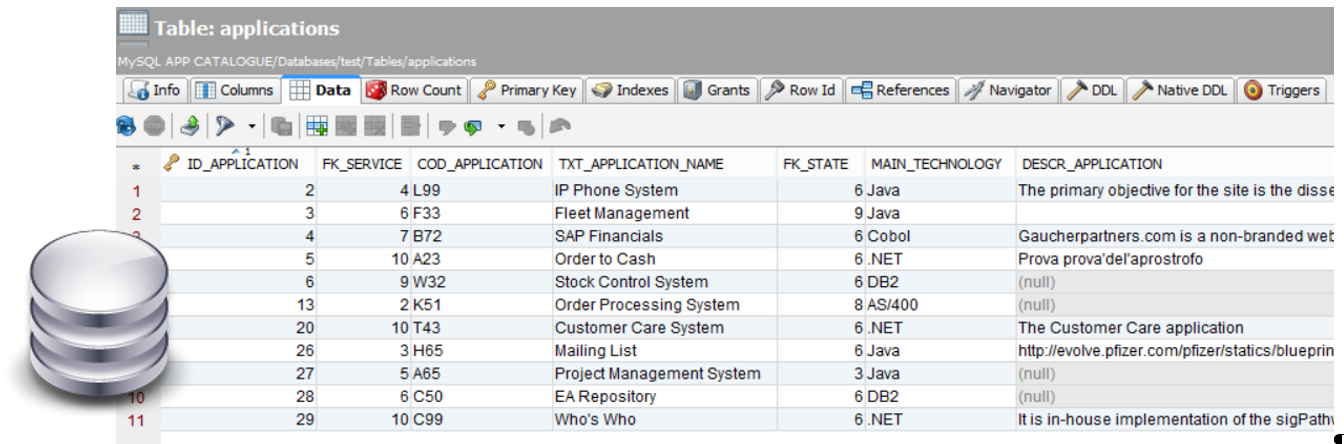
Task: Click the insert row icon
Action: click(x=317, y=127)
